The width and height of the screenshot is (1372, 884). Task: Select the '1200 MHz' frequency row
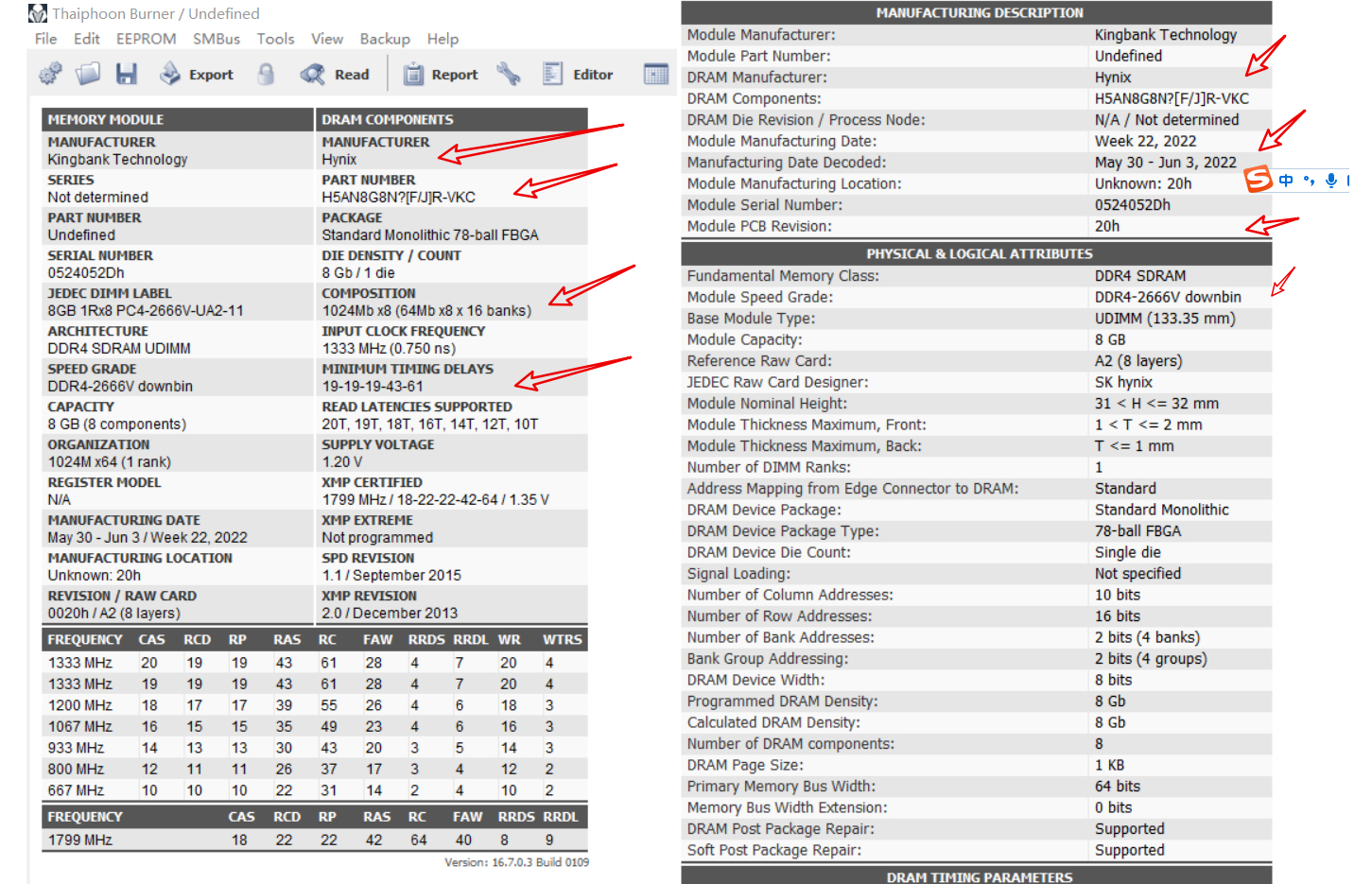(x=315, y=705)
